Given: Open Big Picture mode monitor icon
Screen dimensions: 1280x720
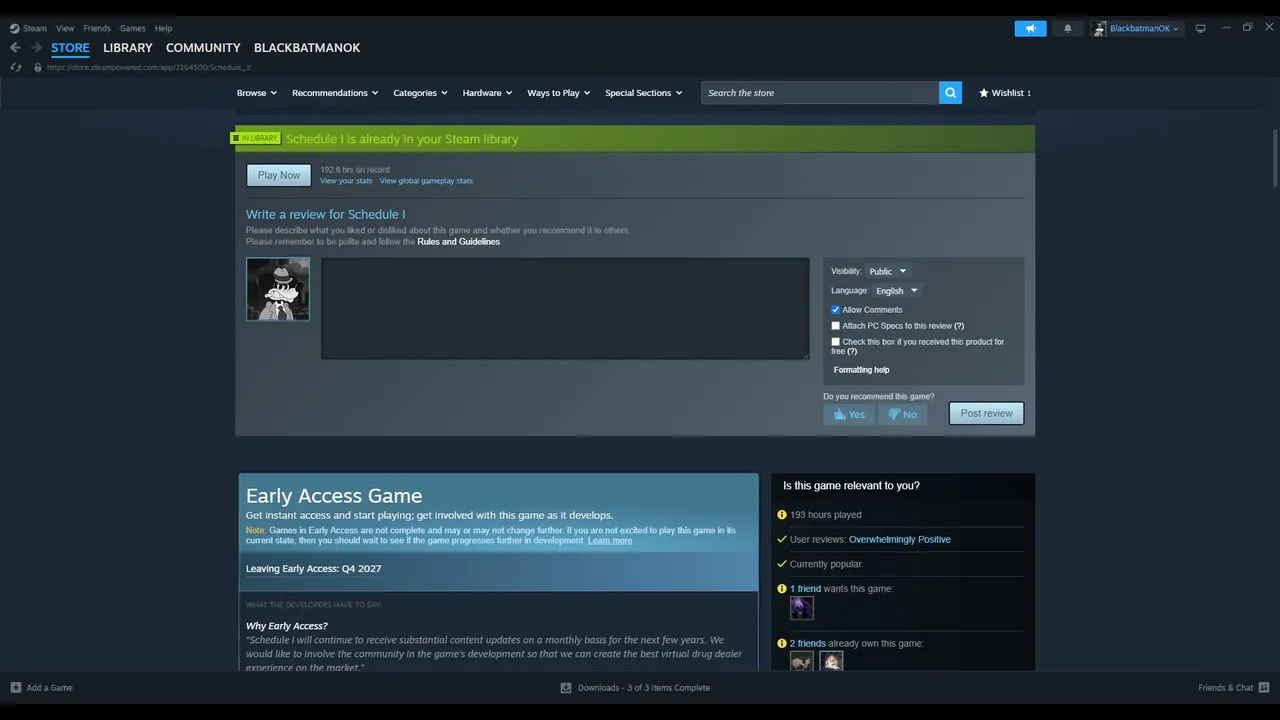Looking at the screenshot, I should click(x=1200, y=28).
